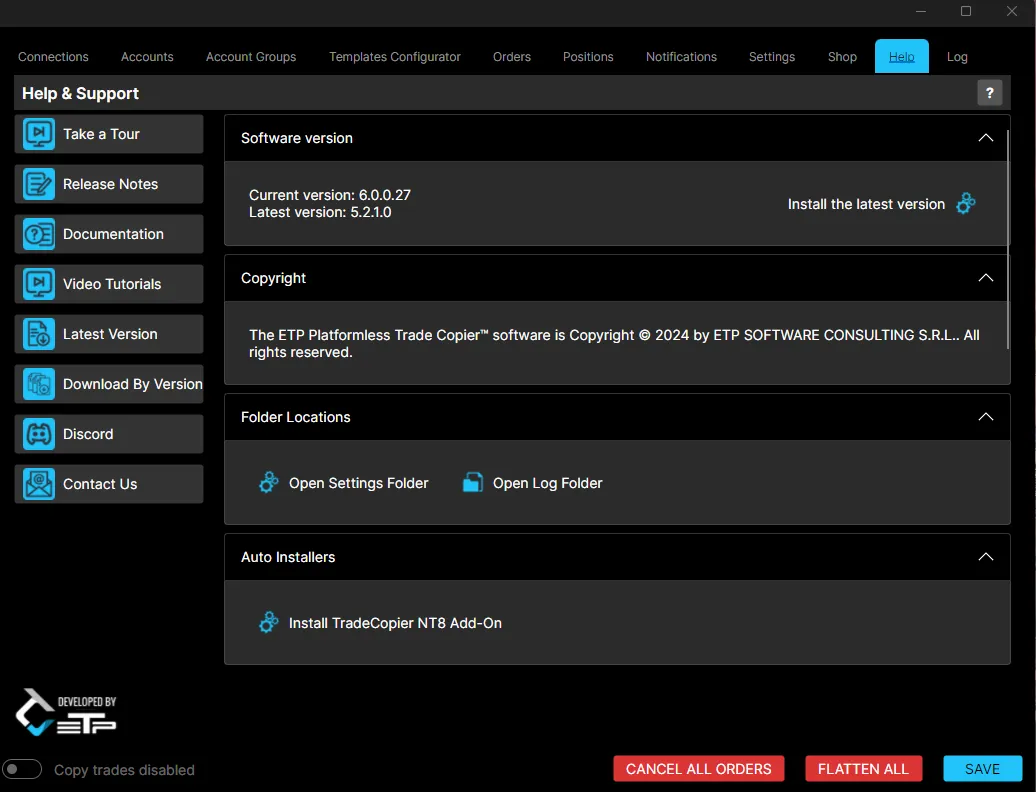Click the Open Settings Folder label

pos(358,483)
